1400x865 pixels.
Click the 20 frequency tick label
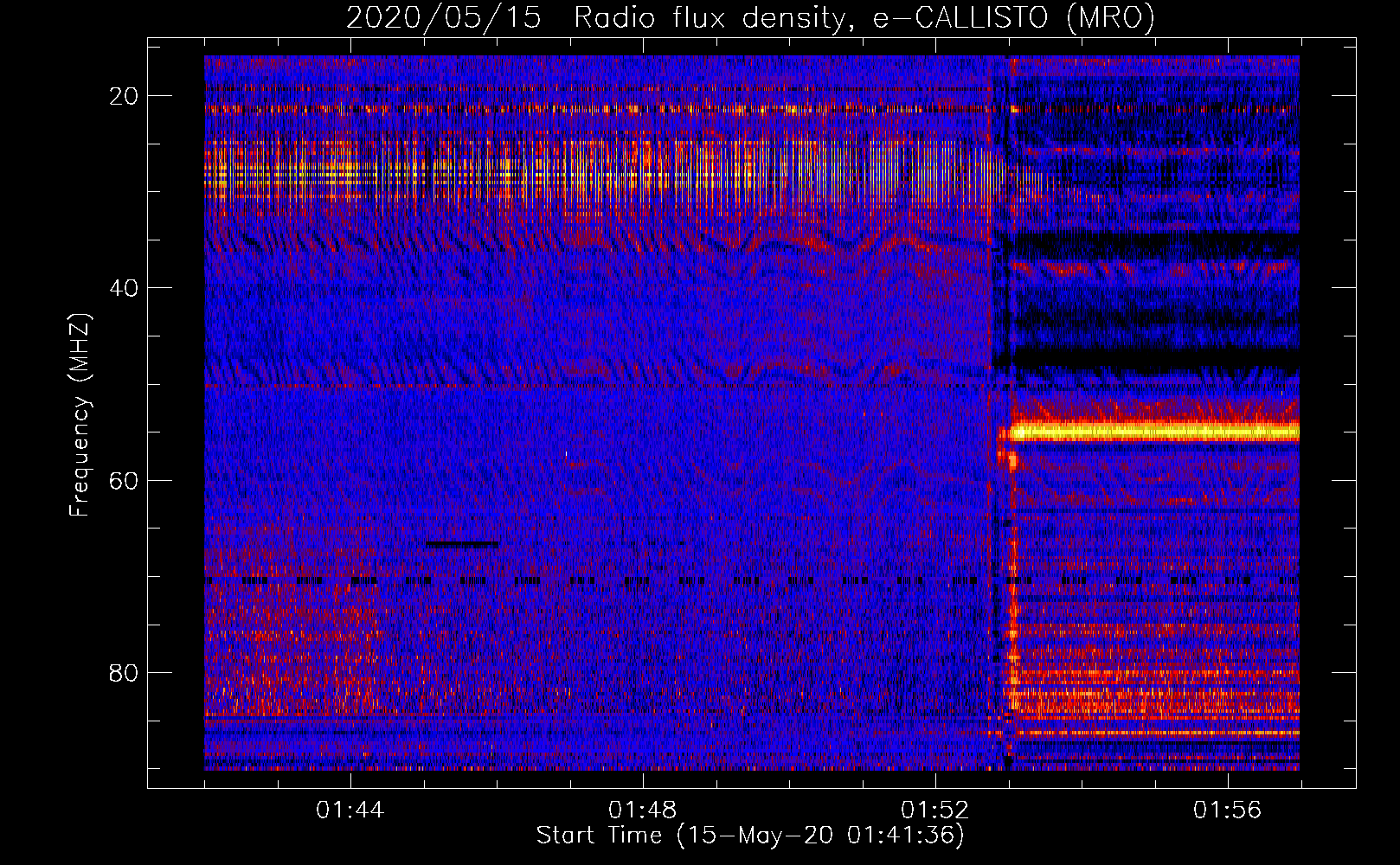click(x=124, y=96)
